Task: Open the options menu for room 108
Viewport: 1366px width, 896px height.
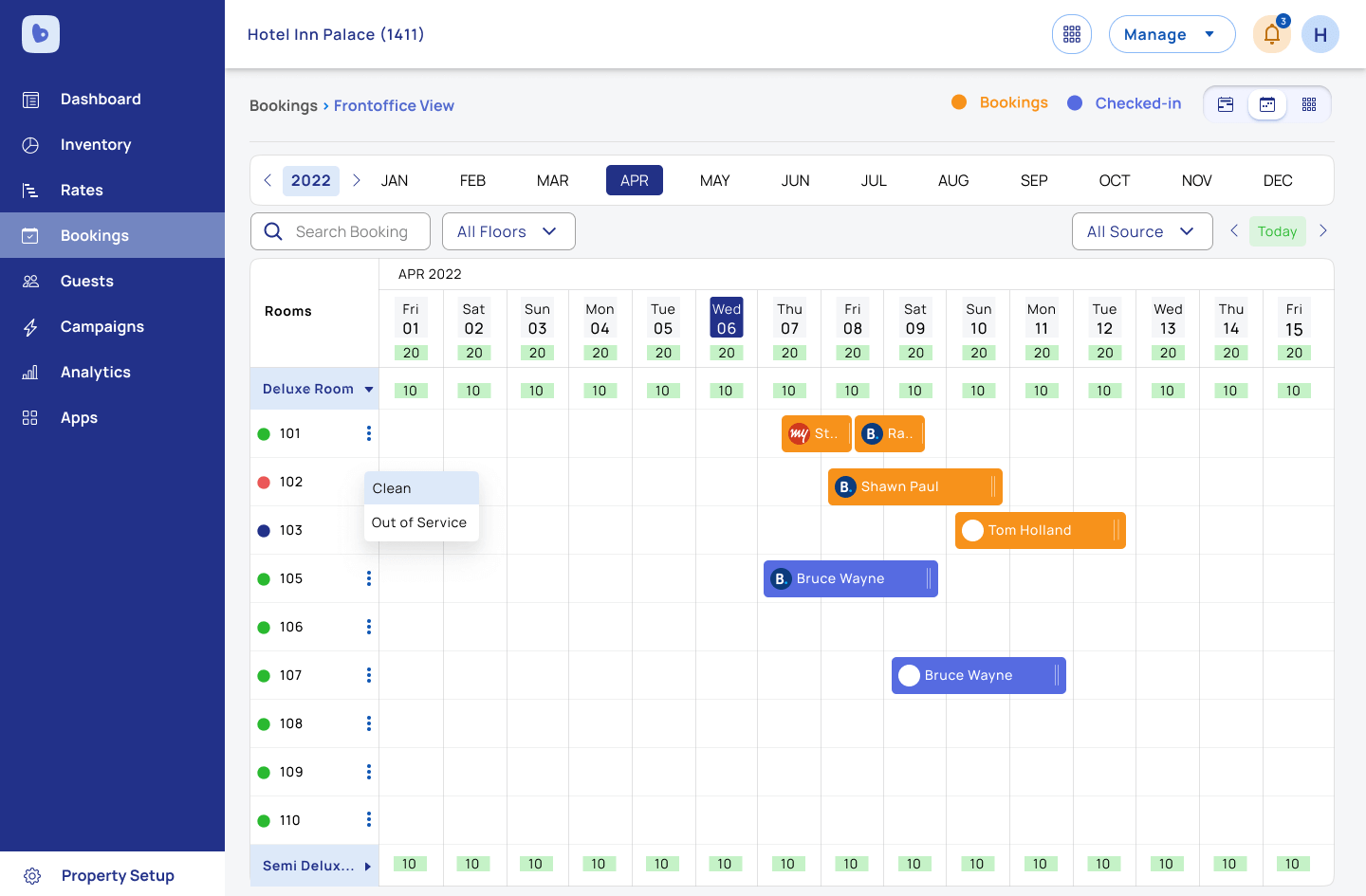Action: click(x=369, y=723)
